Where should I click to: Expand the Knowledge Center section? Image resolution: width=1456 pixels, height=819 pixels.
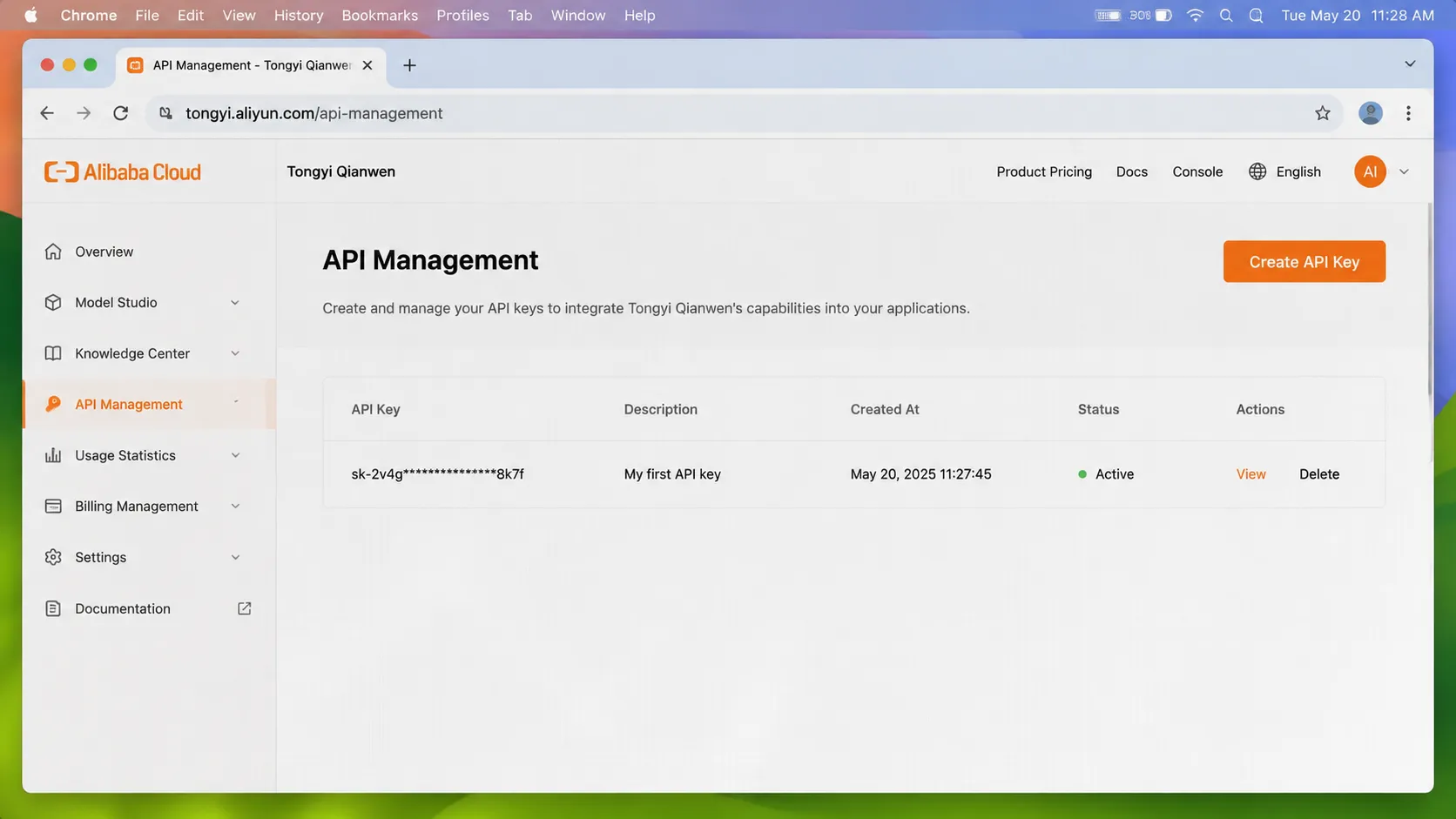[235, 353]
